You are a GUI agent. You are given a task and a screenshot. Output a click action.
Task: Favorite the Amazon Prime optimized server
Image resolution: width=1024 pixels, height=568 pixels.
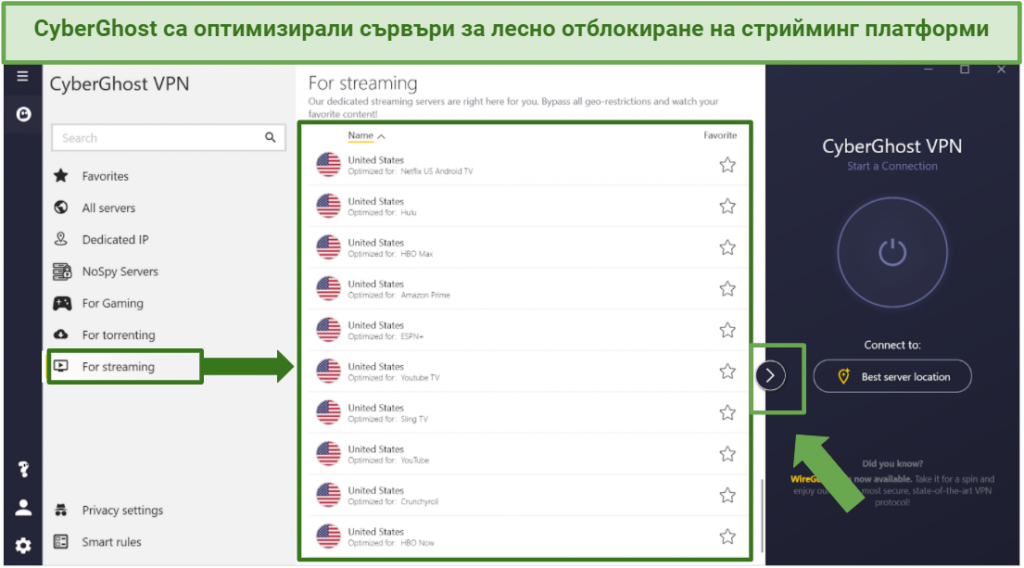pos(728,288)
